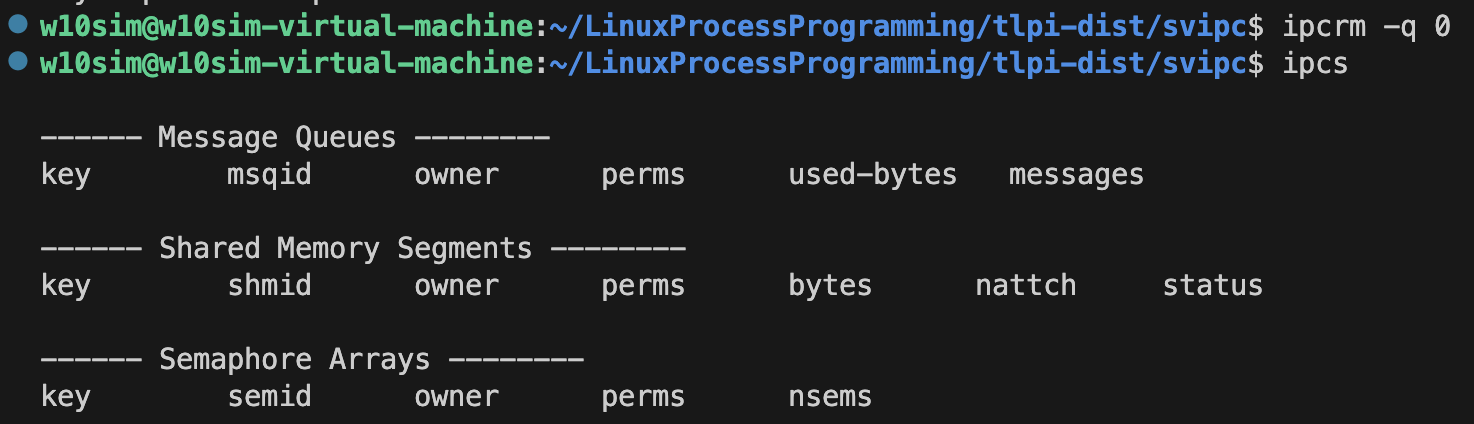Select the msqid column header
Image resolution: width=1474 pixels, height=424 pixels.
[269, 175]
